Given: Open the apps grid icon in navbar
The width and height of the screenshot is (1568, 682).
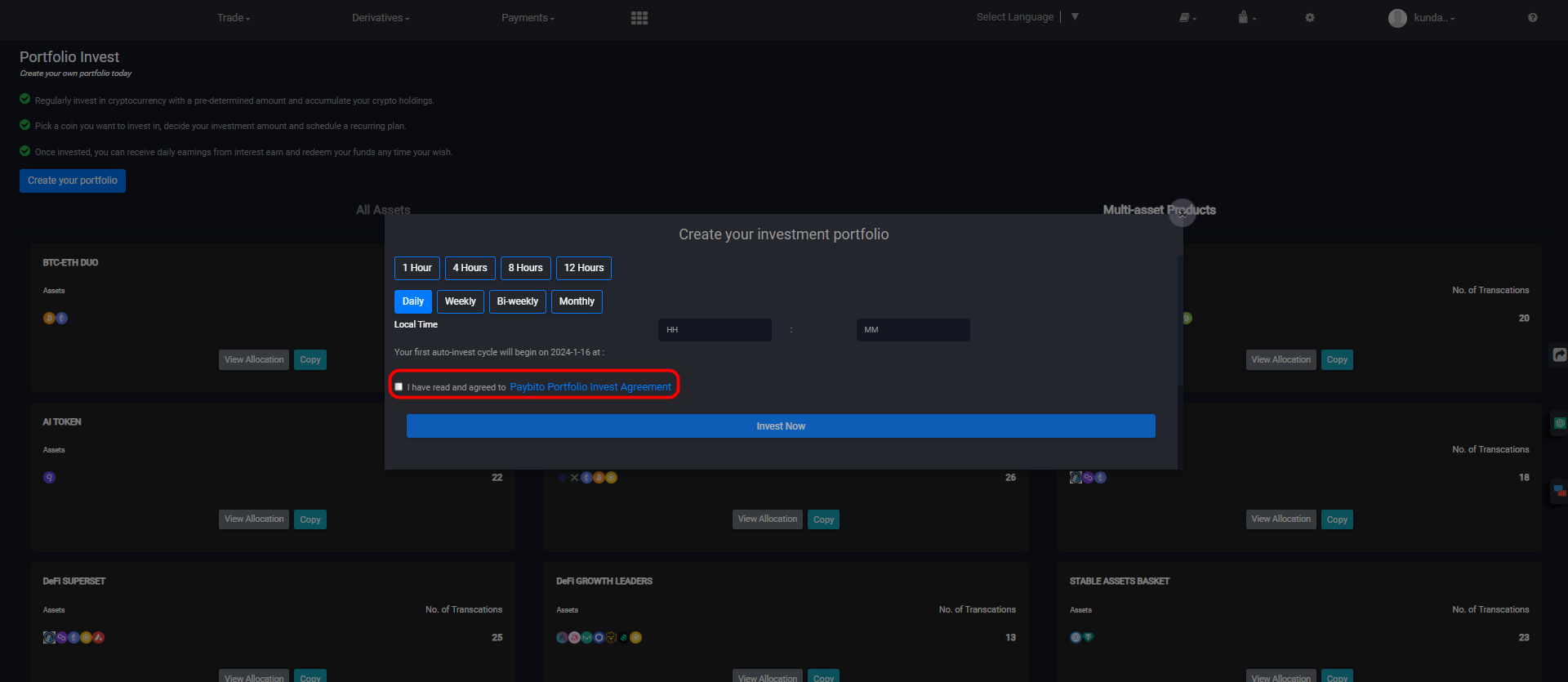Looking at the screenshot, I should pos(639,18).
